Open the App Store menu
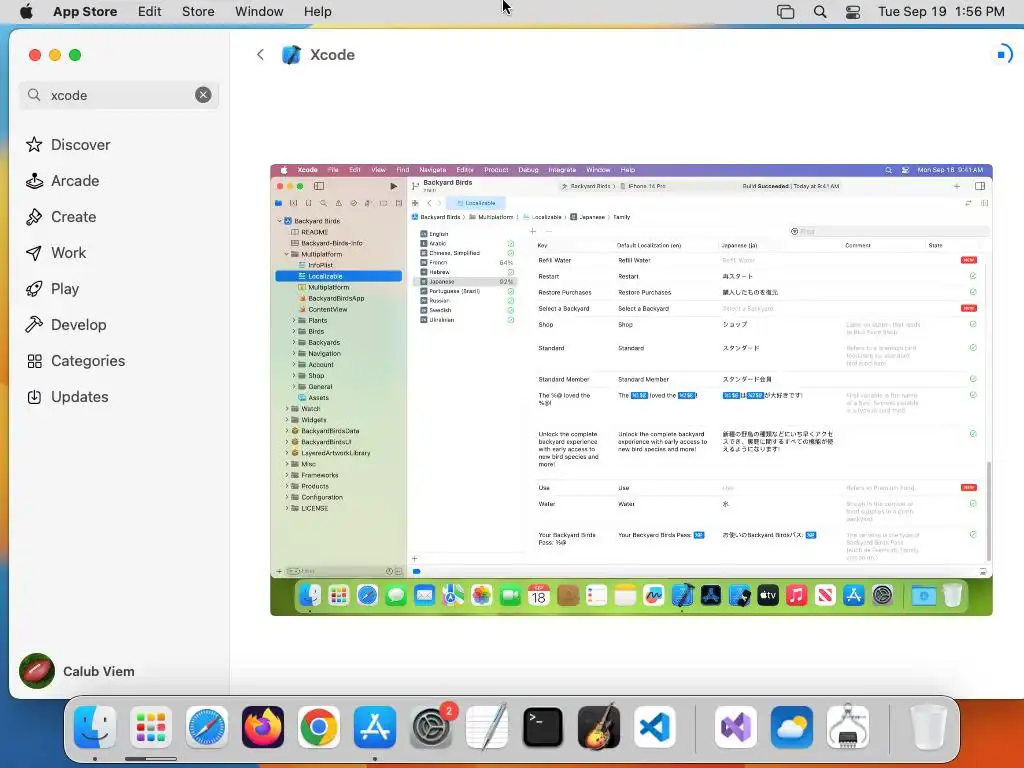This screenshot has width=1024, height=768. click(x=85, y=11)
